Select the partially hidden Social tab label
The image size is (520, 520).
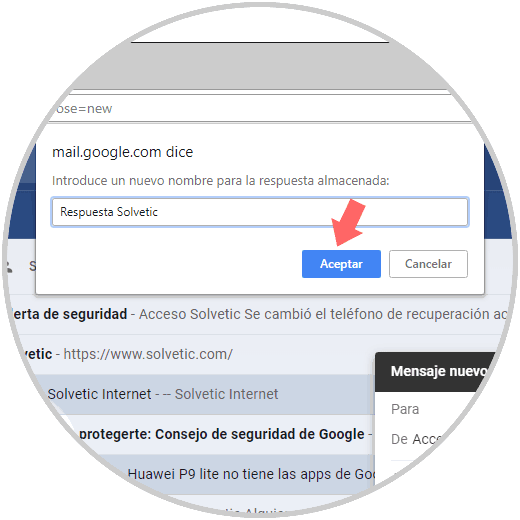click(x=32, y=266)
